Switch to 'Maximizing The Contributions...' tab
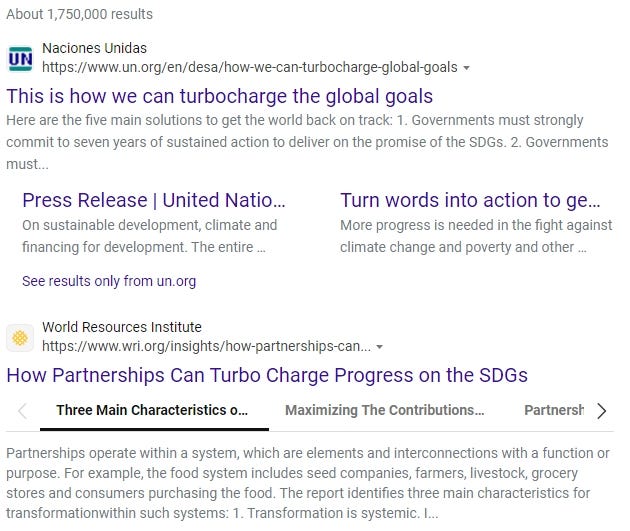630x531 pixels. [x=385, y=410]
